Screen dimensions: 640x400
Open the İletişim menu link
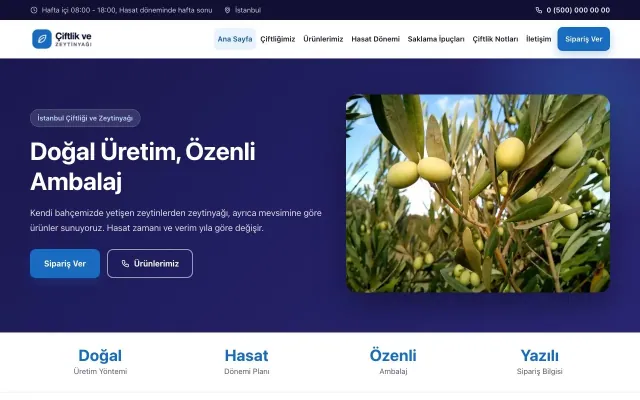[x=538, y=39]
